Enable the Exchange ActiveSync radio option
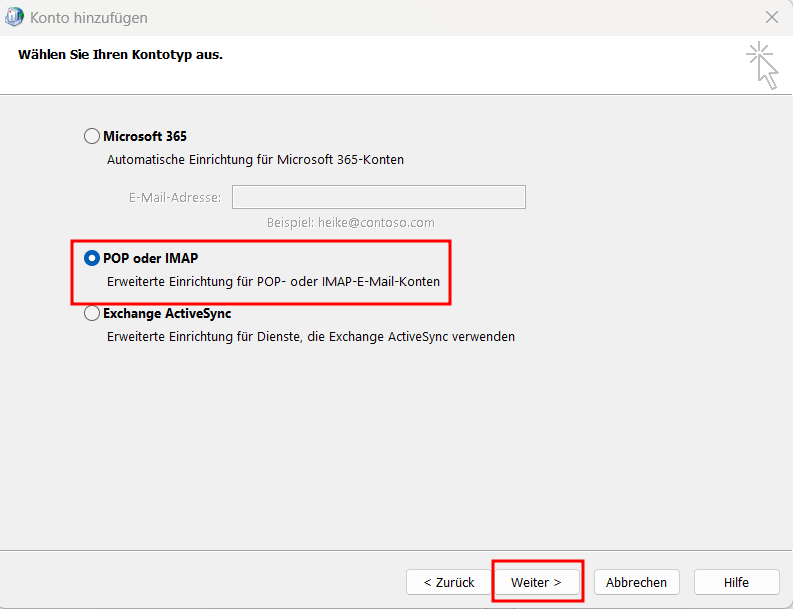Screen dimensions: 793x609 [x=92, y=313]
